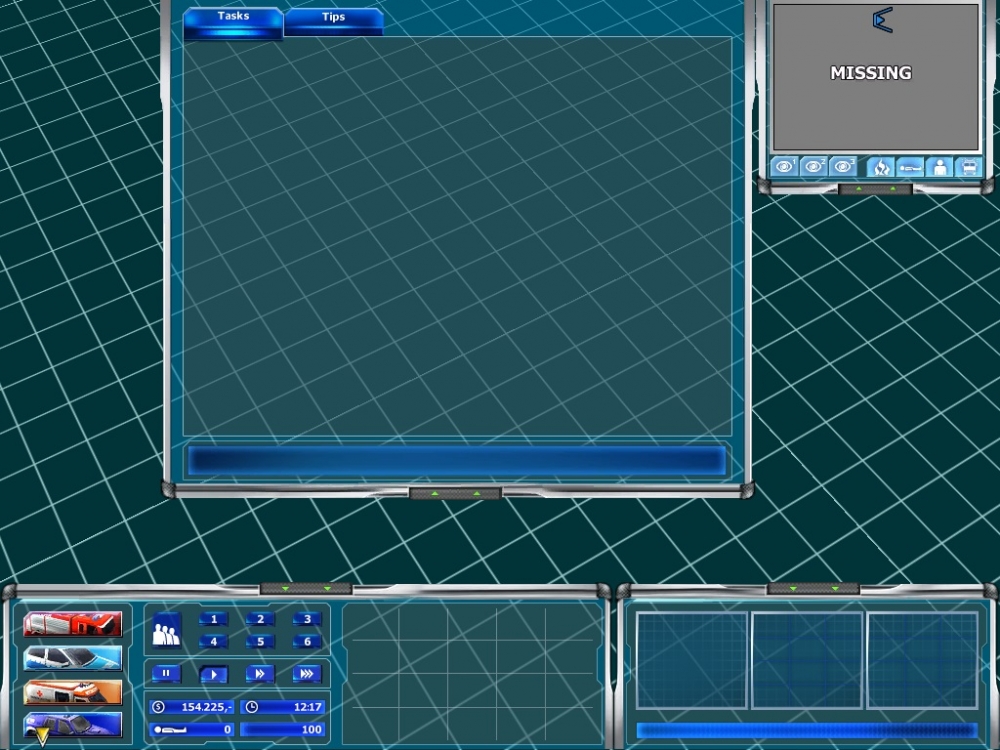The image size is (1000, 750).
Task: Select the fire truck vehicle category
Action: click(72, 624)
